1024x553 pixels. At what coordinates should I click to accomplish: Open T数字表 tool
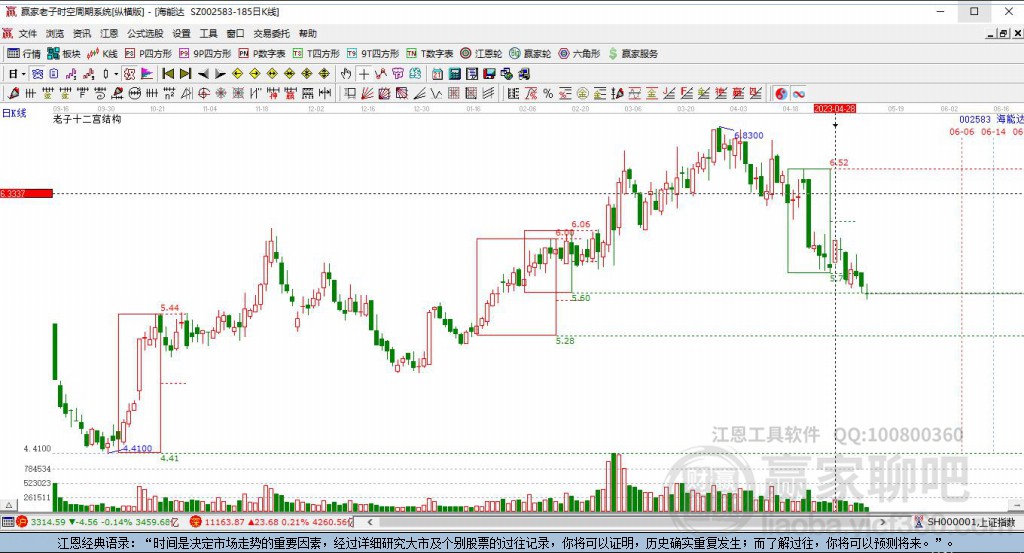(430, 54)
